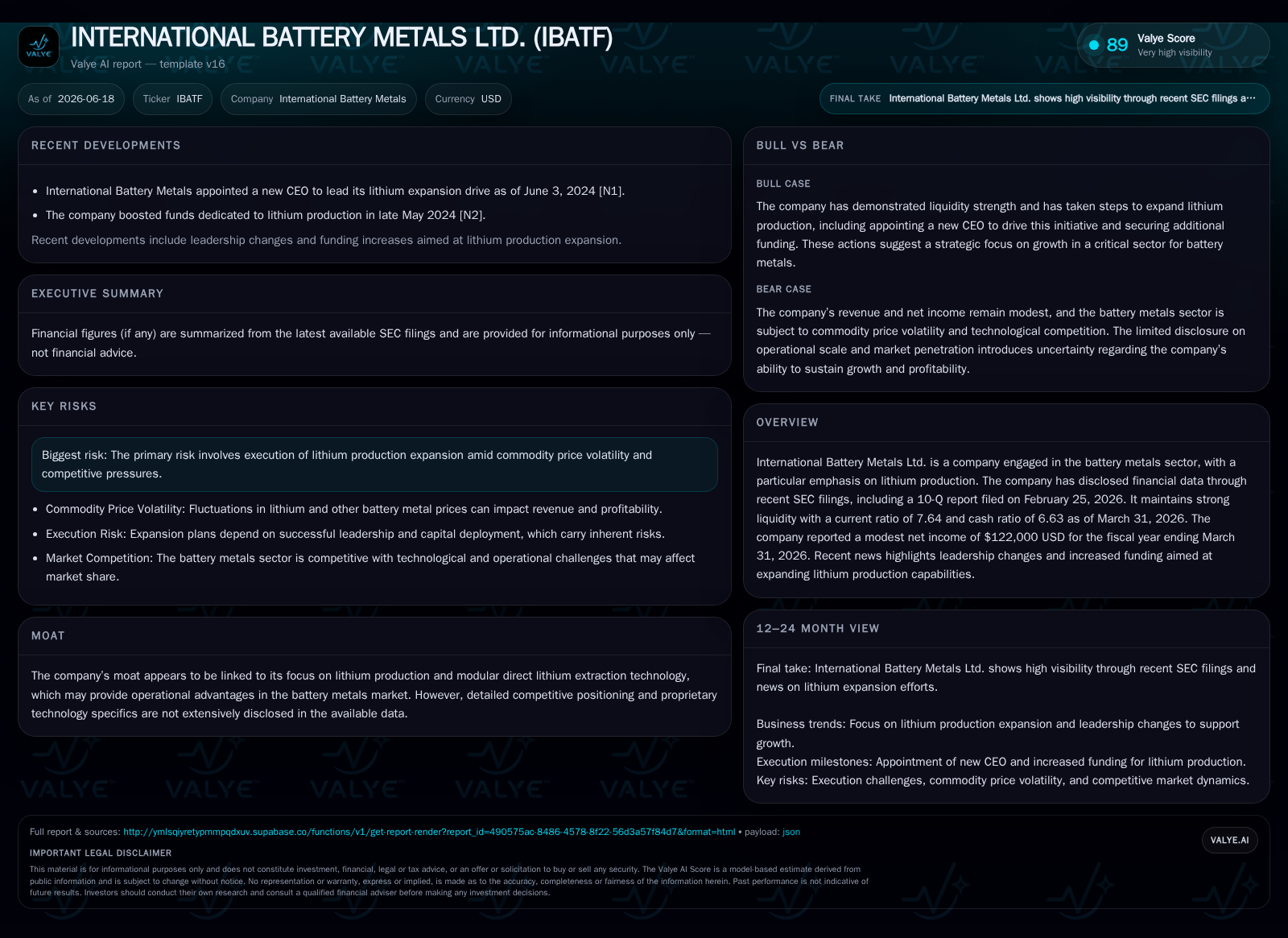This screenshot has width=1288, height=938.
Task: Click the Recent Developments section header
Action: point(106,146)
